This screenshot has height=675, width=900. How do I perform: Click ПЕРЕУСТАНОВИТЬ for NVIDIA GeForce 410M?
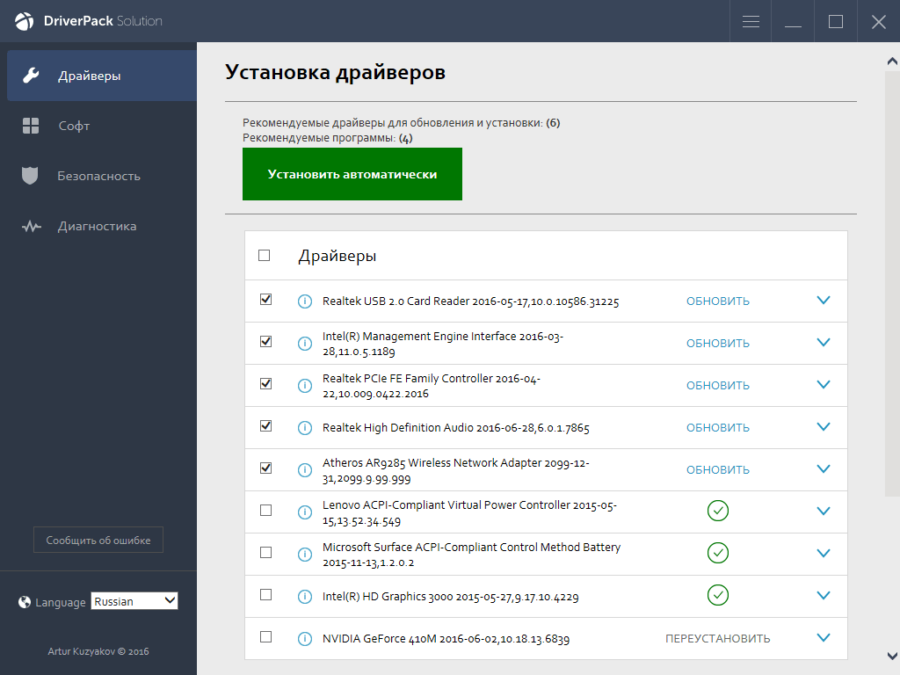pos(717,638)
